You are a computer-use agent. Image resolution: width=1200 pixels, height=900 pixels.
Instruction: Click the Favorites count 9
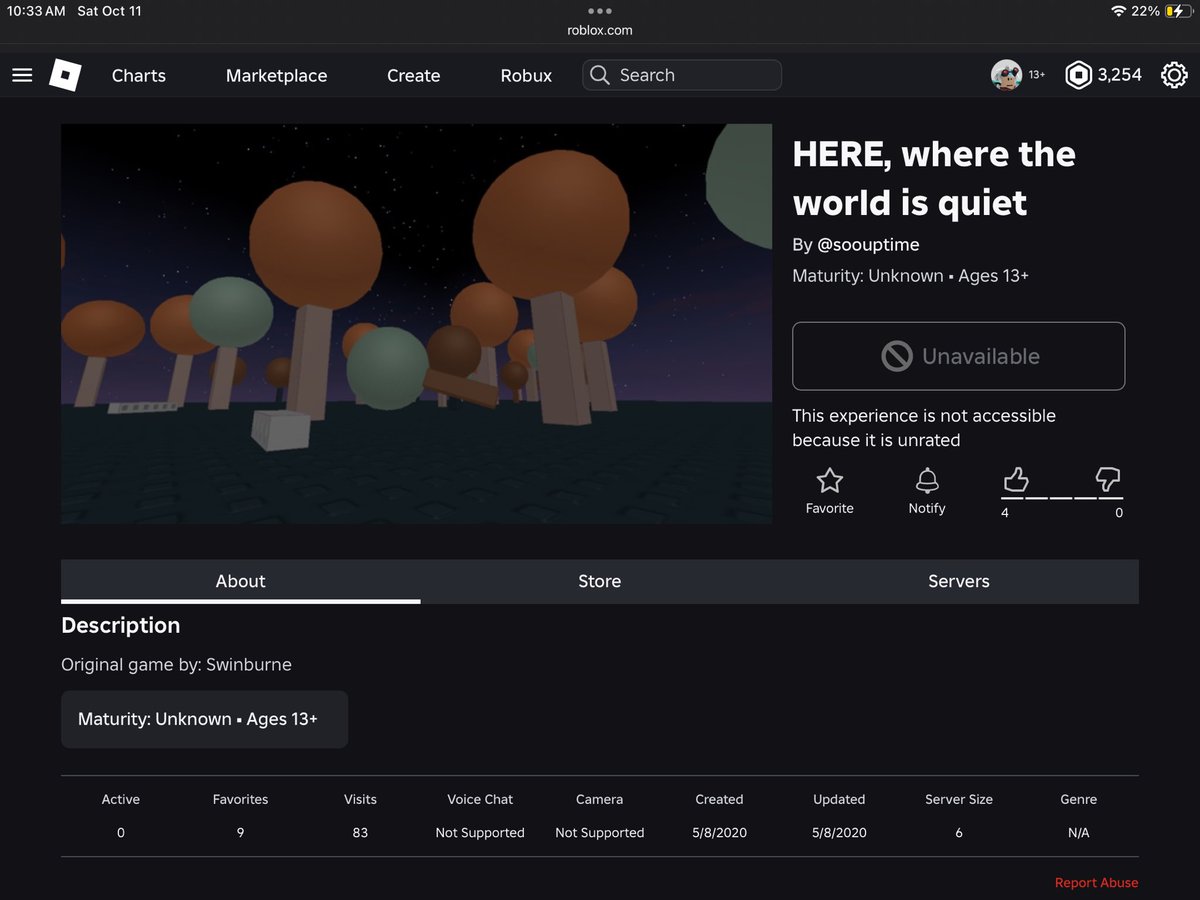click(x=240, y=832)
